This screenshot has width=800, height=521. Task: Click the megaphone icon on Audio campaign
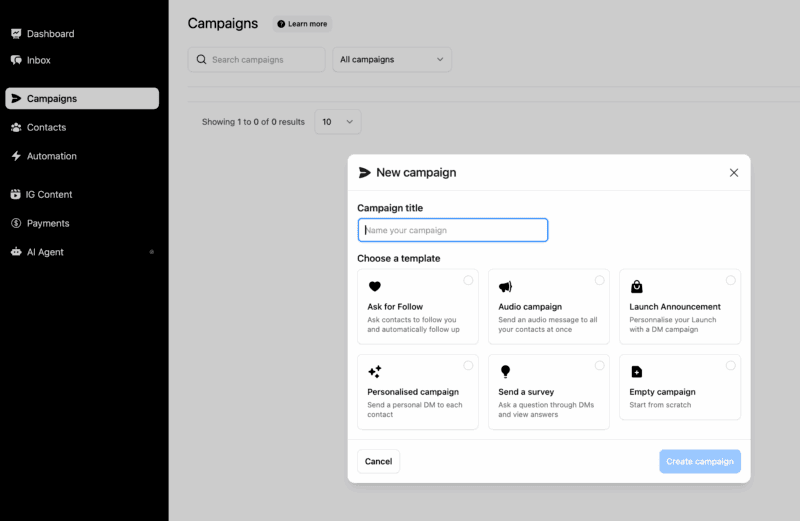point(505,286)
